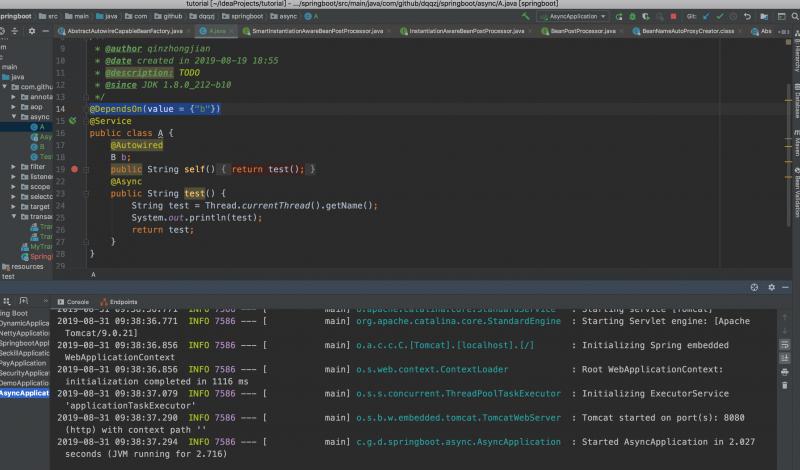Select AsyncApplication in the run dashboard list

(24, 393)
